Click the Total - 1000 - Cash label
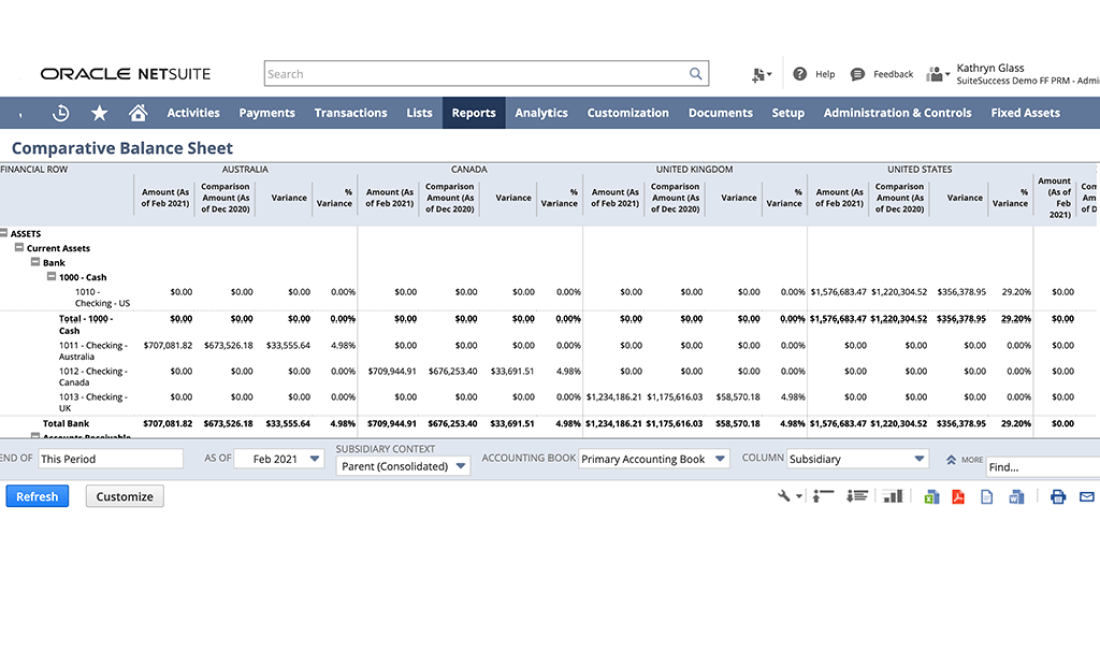 pyautogui.click(x=86, y=324)
